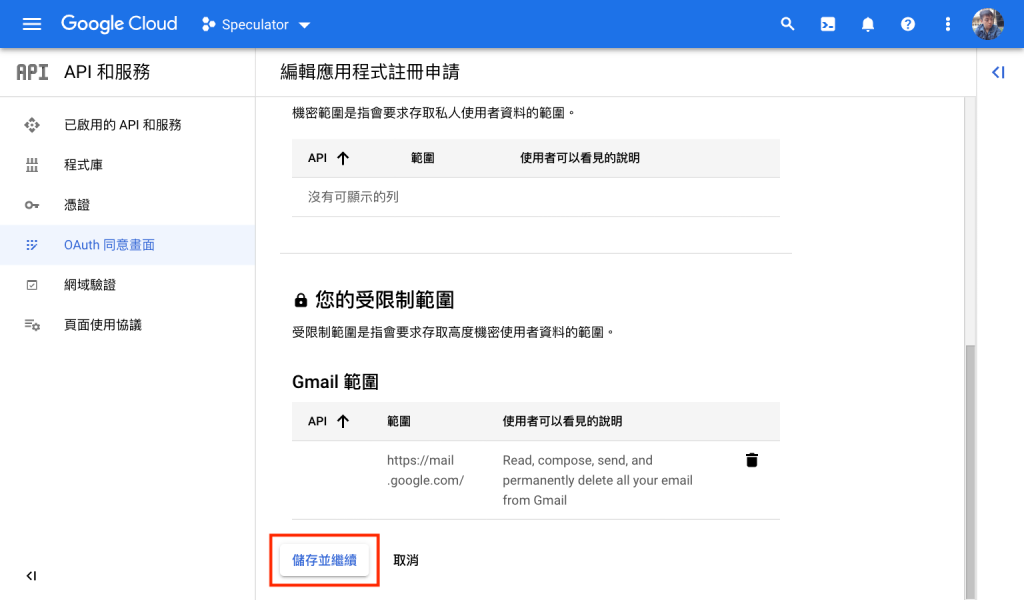
Task: Click the page vertical scrollbar thumb
Action: click(970, 470)
